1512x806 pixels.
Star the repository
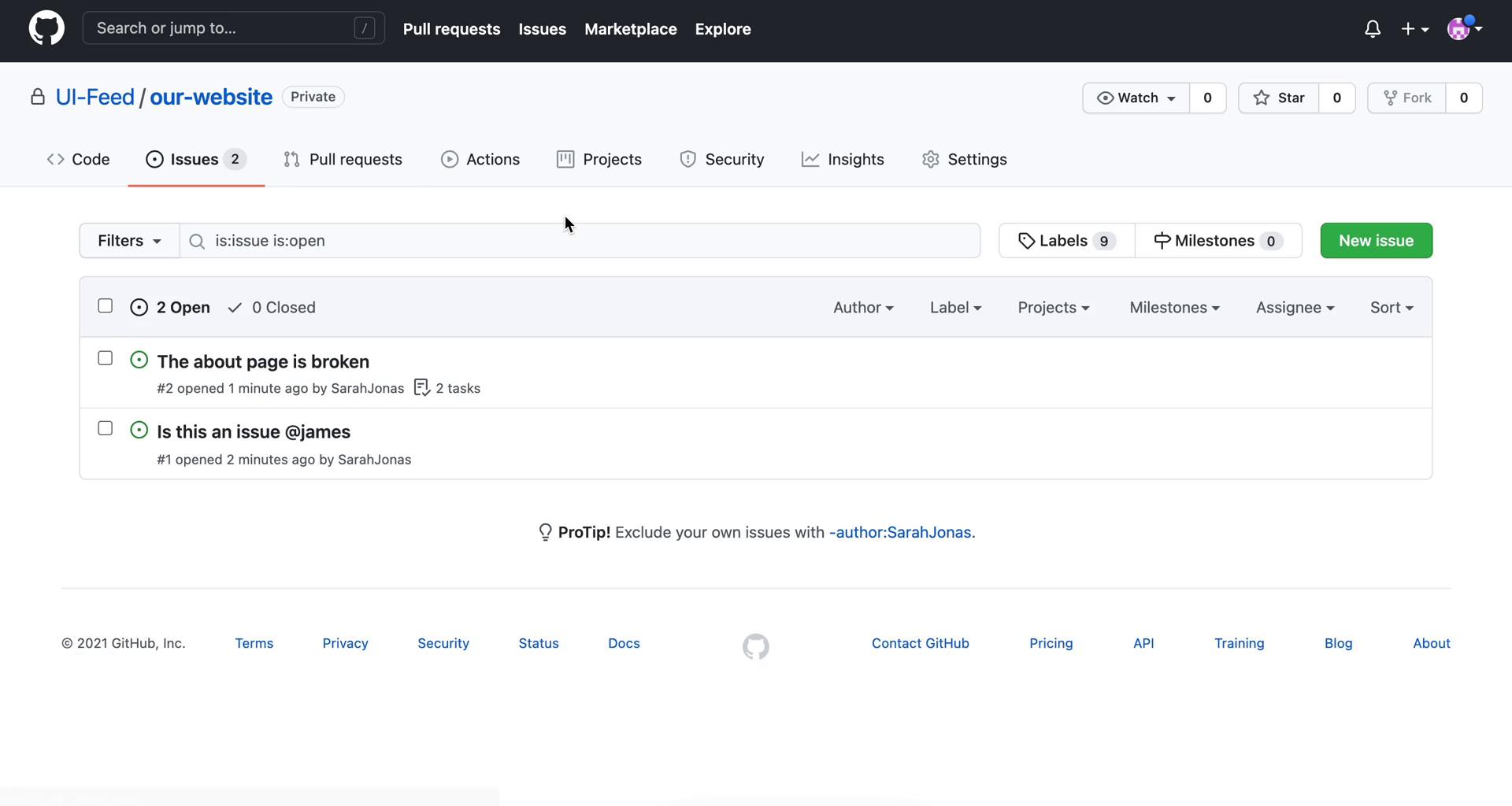click(1279, 98)
